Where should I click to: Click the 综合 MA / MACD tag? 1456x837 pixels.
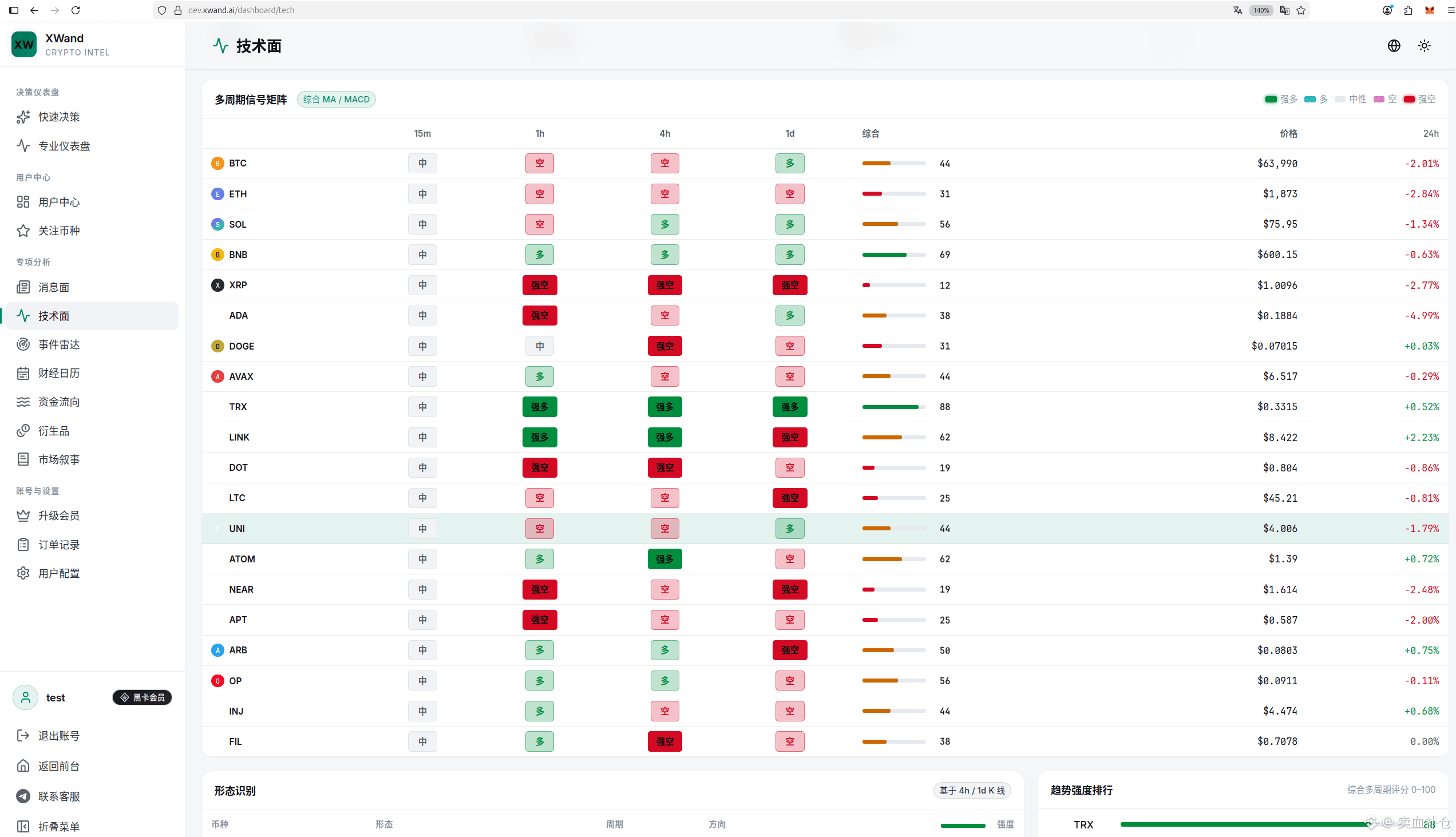click(337, 100)
